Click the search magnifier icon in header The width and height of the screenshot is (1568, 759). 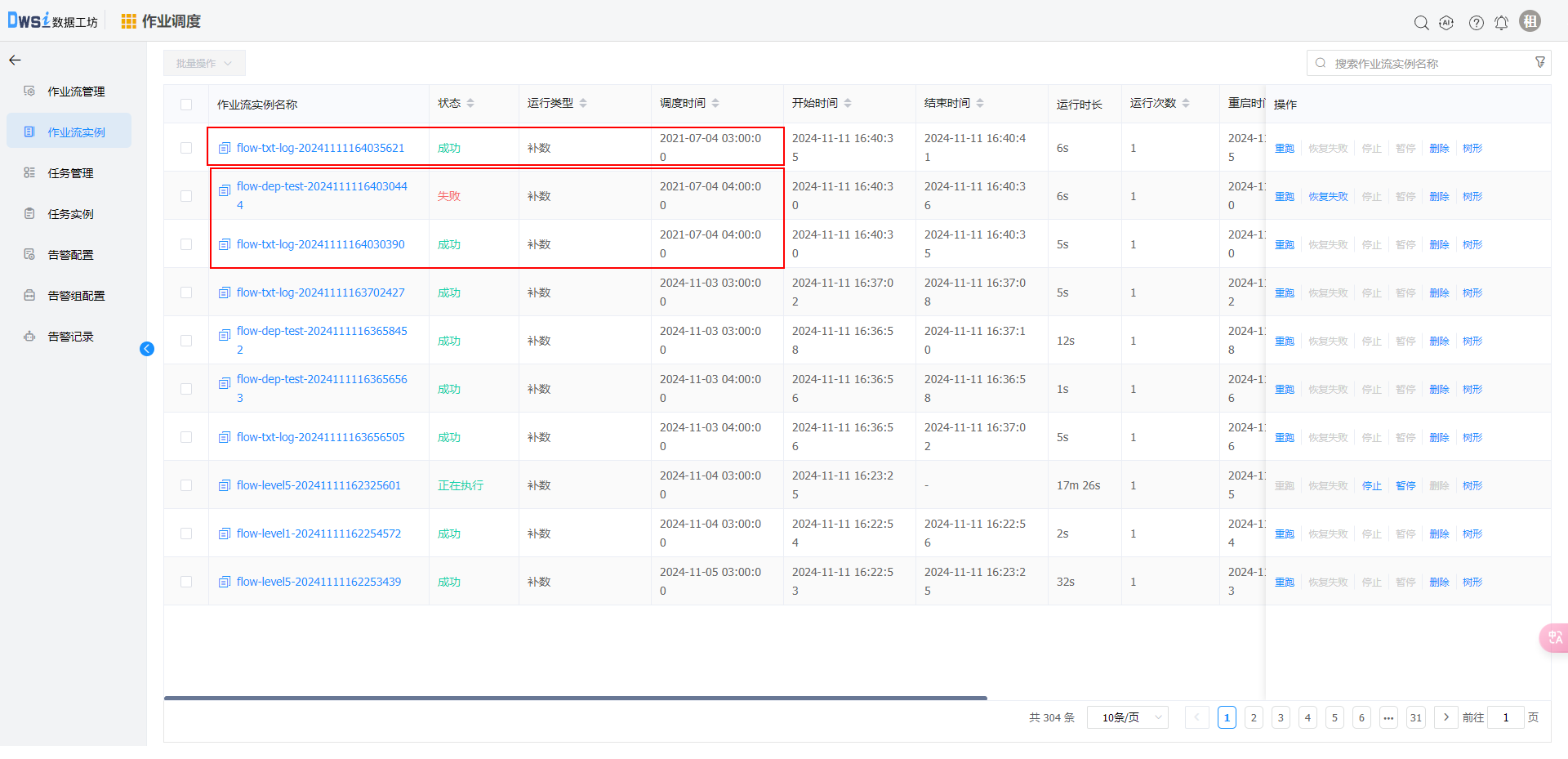click(1421, 23)
